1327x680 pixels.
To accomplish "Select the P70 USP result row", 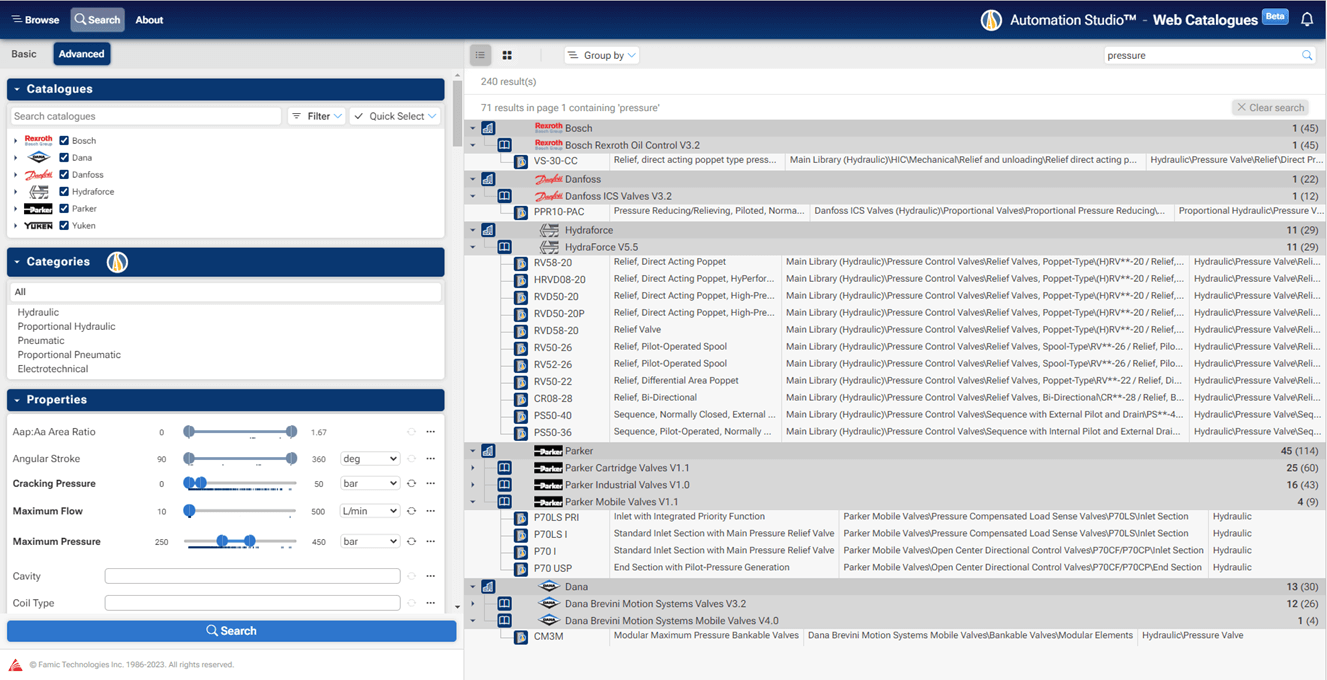I will [x=897, y=569].
